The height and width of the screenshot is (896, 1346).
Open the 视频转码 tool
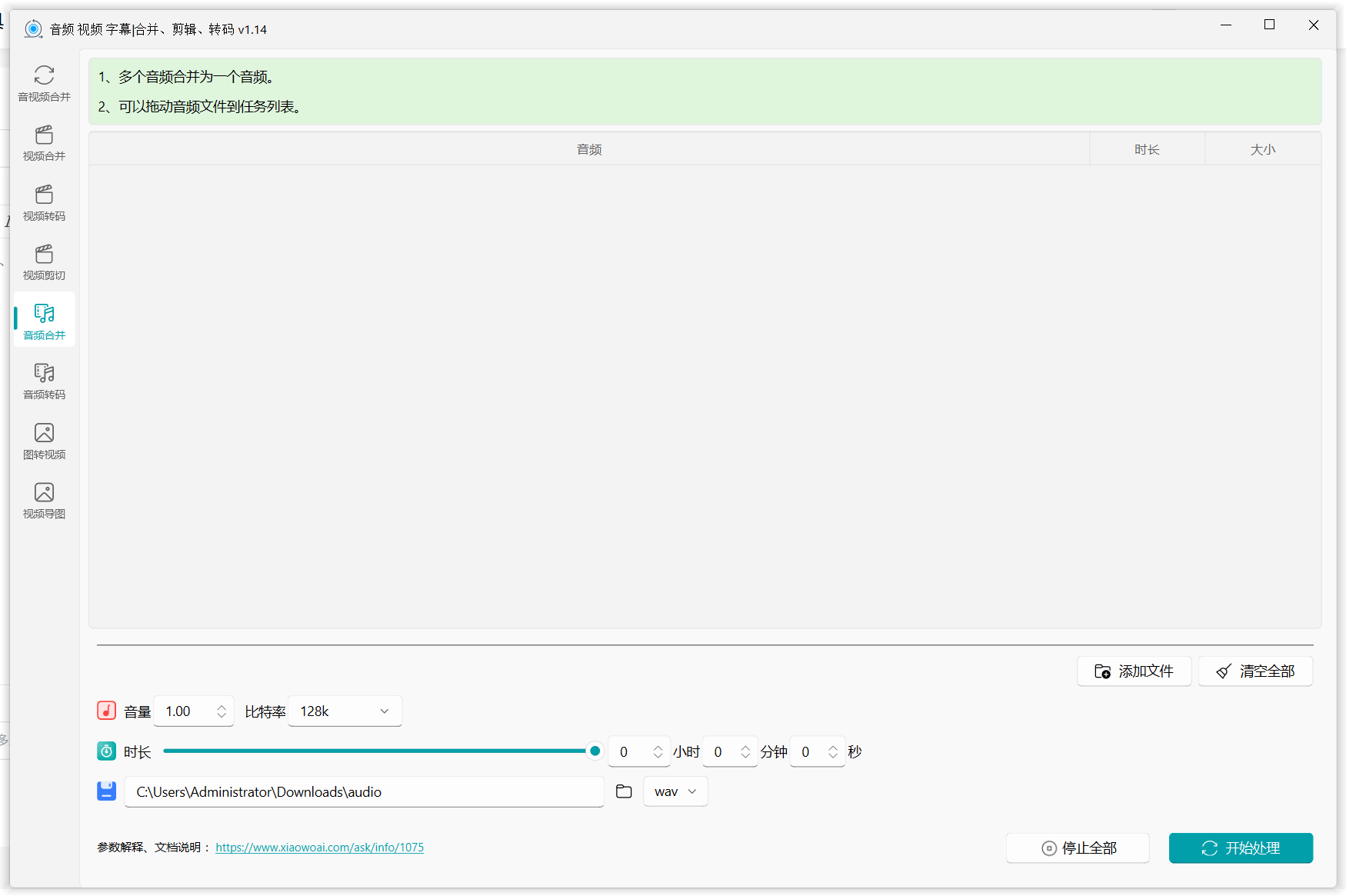(x=44, y=203)
